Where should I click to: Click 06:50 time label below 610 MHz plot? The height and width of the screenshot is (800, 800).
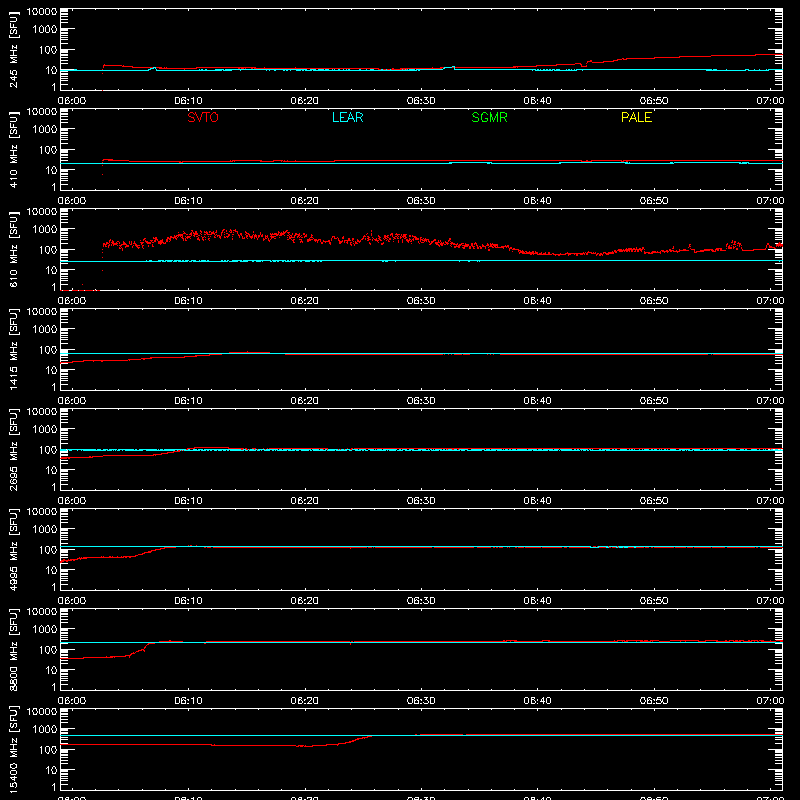click(x=654, y=301)
